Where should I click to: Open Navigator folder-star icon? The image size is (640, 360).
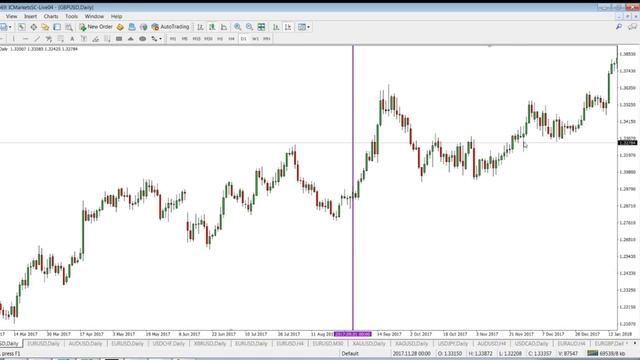click(x=45, y=27)
